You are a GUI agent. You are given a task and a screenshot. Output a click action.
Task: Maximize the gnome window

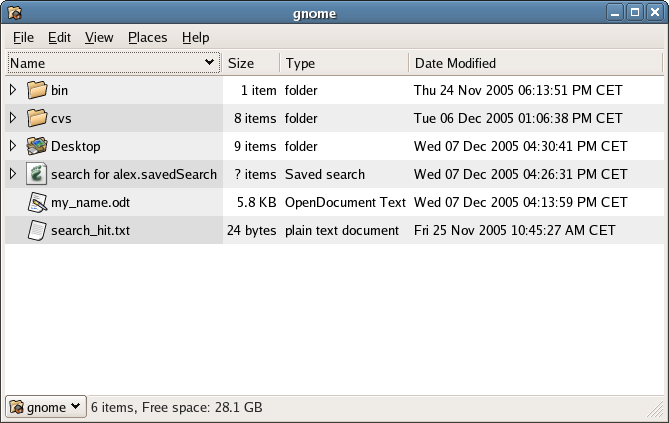(635, 12)
